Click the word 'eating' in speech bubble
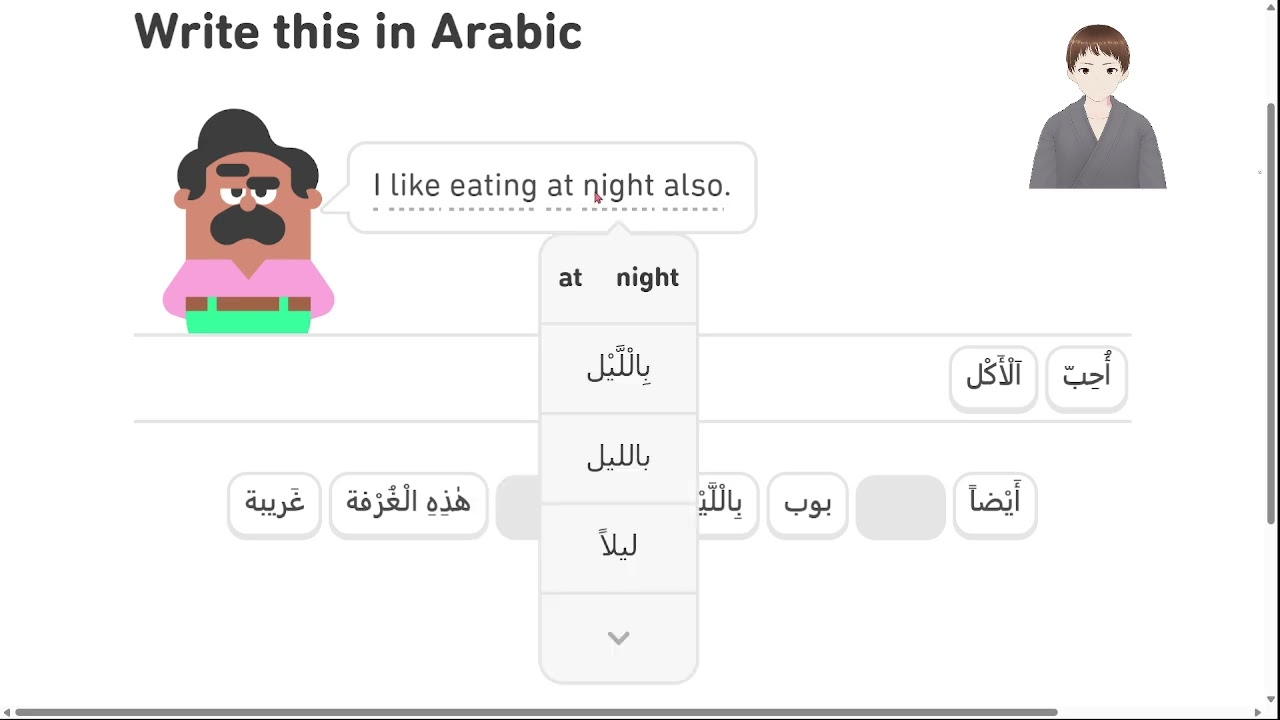 [493, 186]
